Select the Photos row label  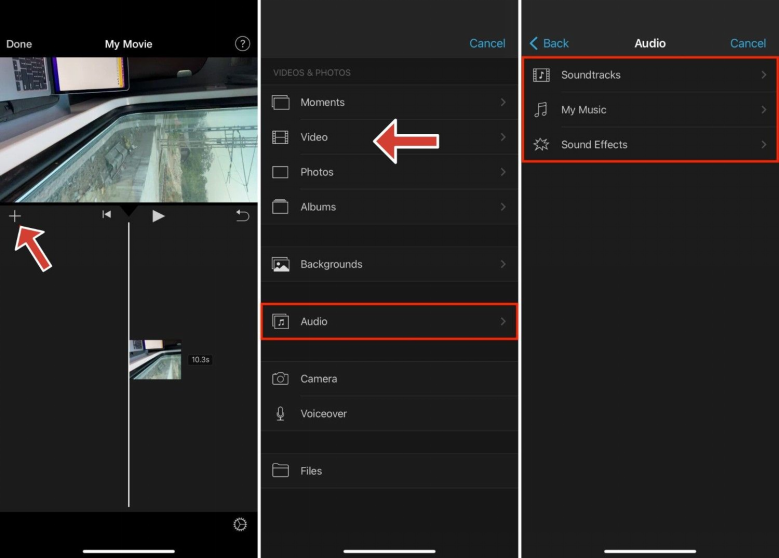[317, 172]
